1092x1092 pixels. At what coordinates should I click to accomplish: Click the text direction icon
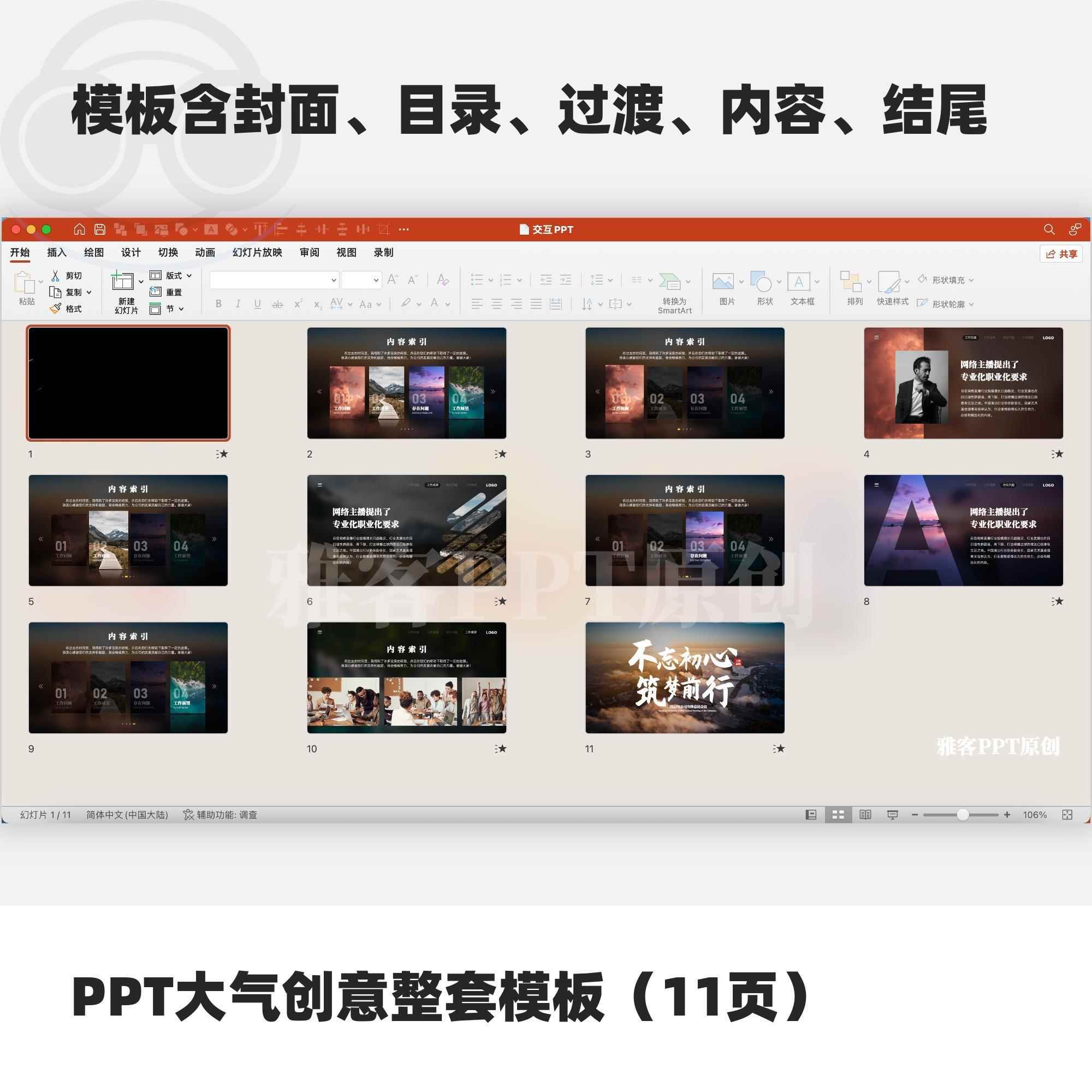(587, 304)
